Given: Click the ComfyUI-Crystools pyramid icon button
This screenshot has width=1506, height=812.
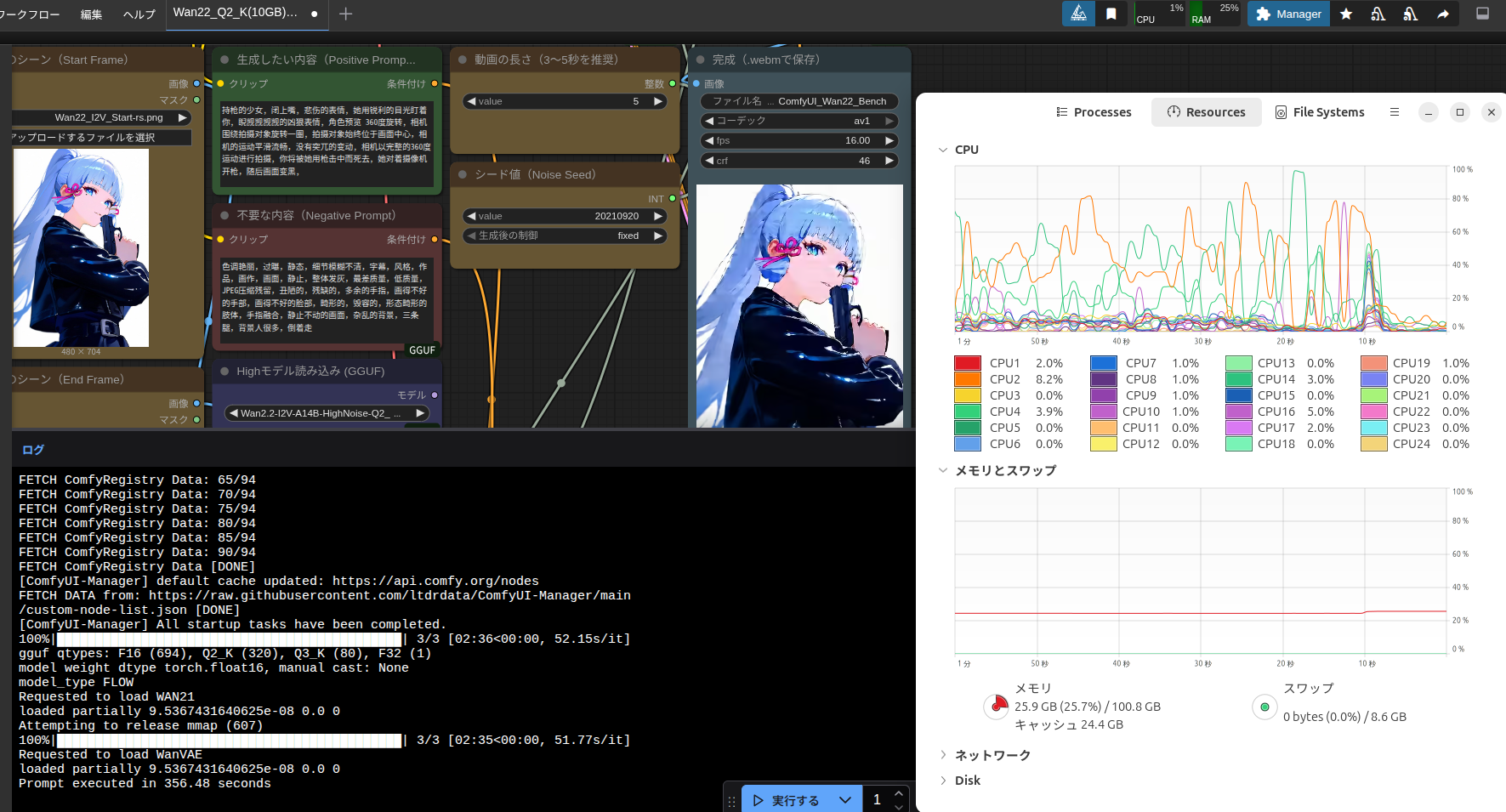Looking at the screenshot, I should point(1078,14).
